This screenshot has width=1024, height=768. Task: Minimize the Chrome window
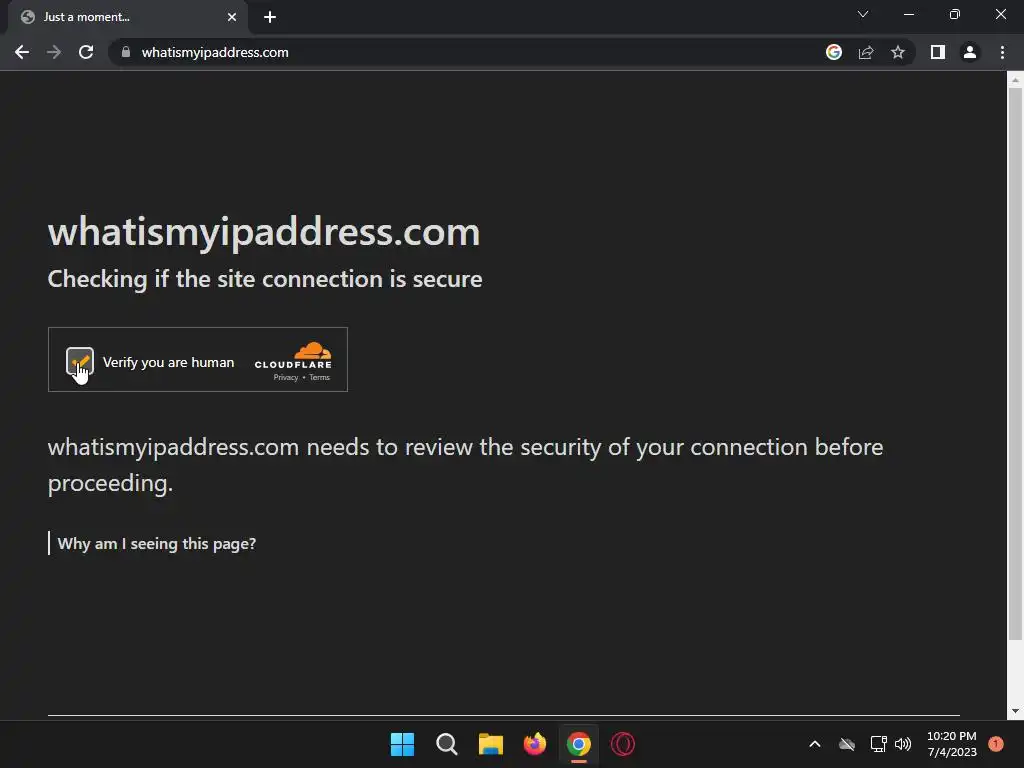coord(909,14)
